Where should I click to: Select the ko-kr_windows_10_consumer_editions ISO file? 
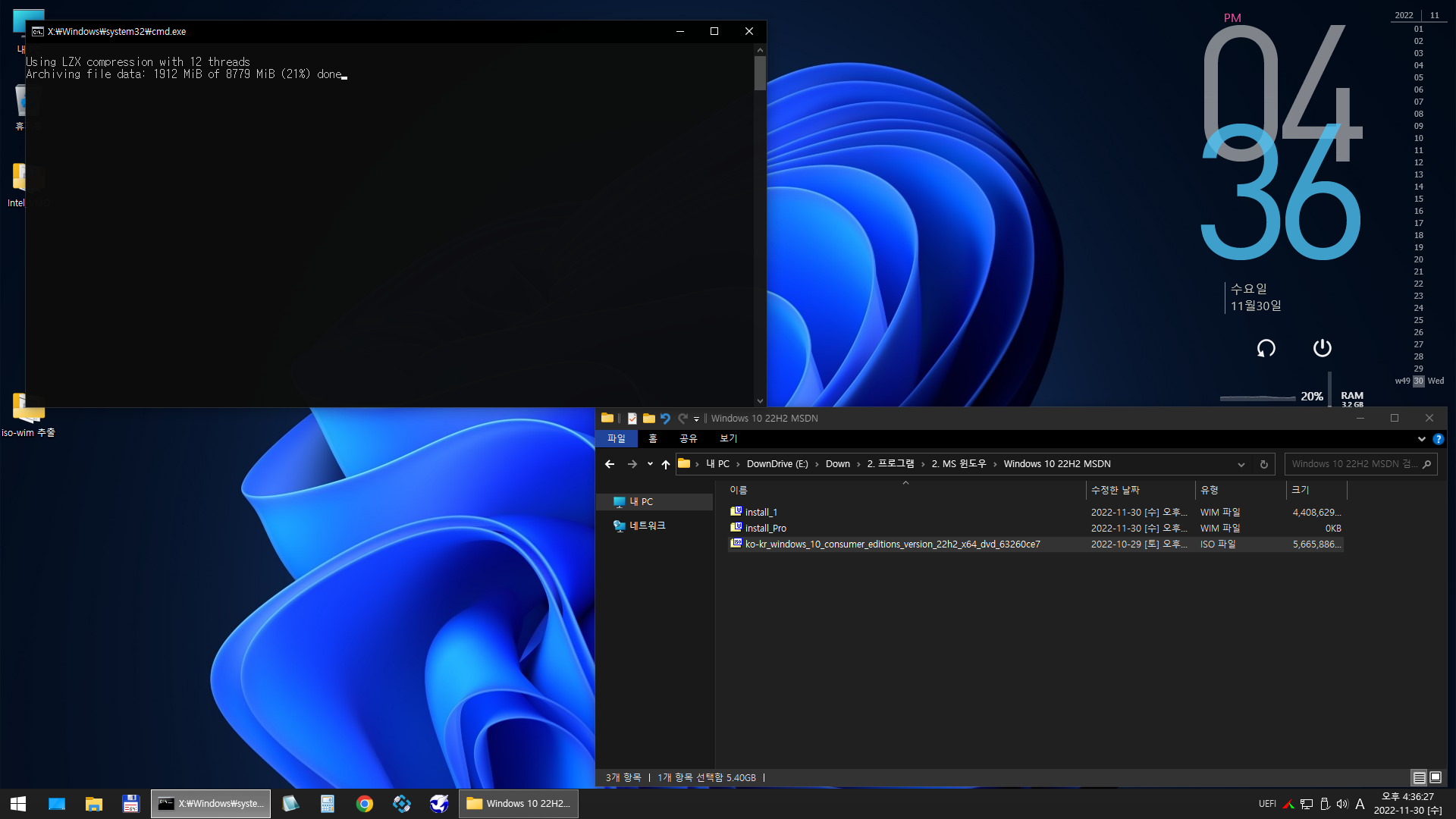pyautogui.click(x=1035, y=544)
